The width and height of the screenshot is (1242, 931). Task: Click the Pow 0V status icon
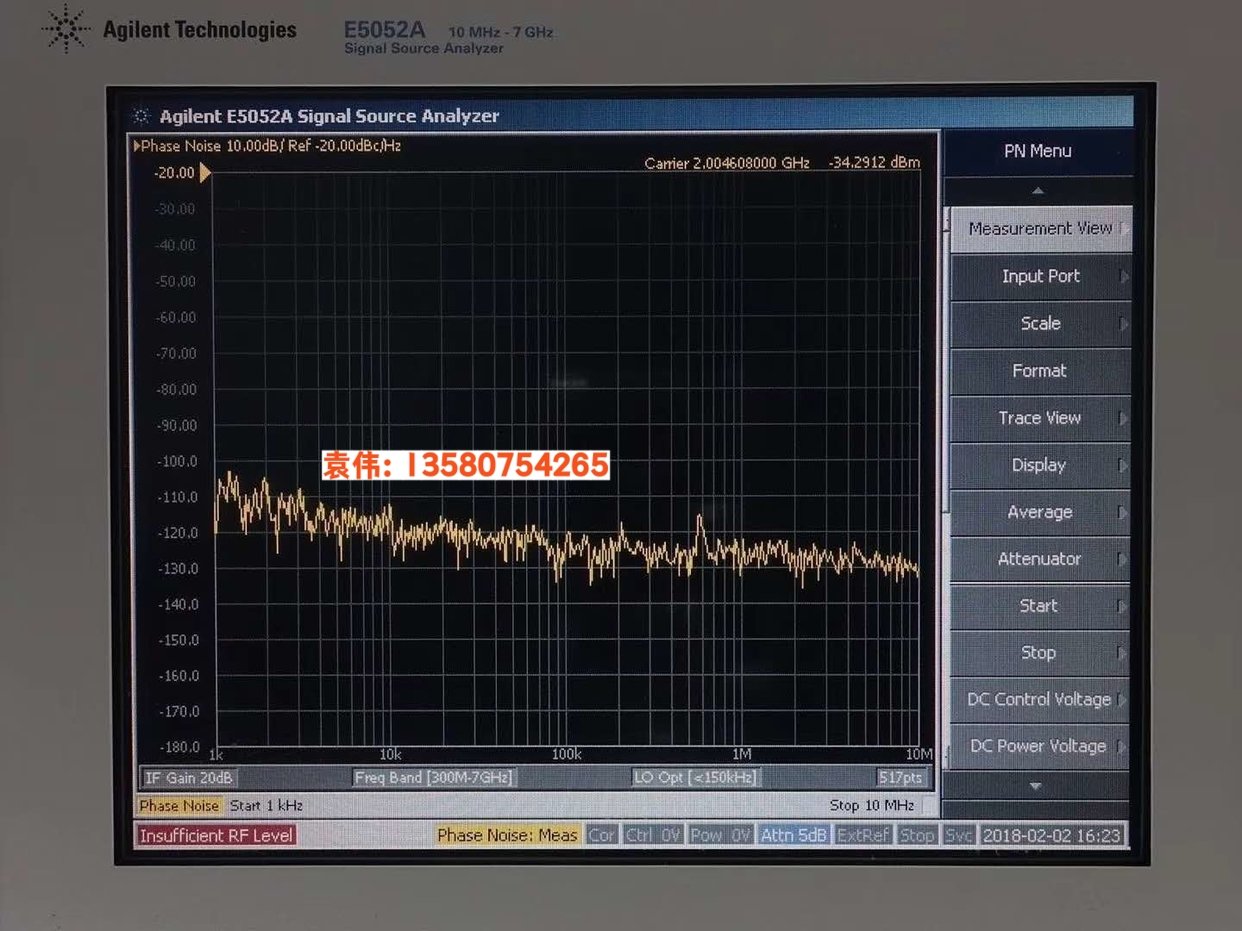pos(720,834)
